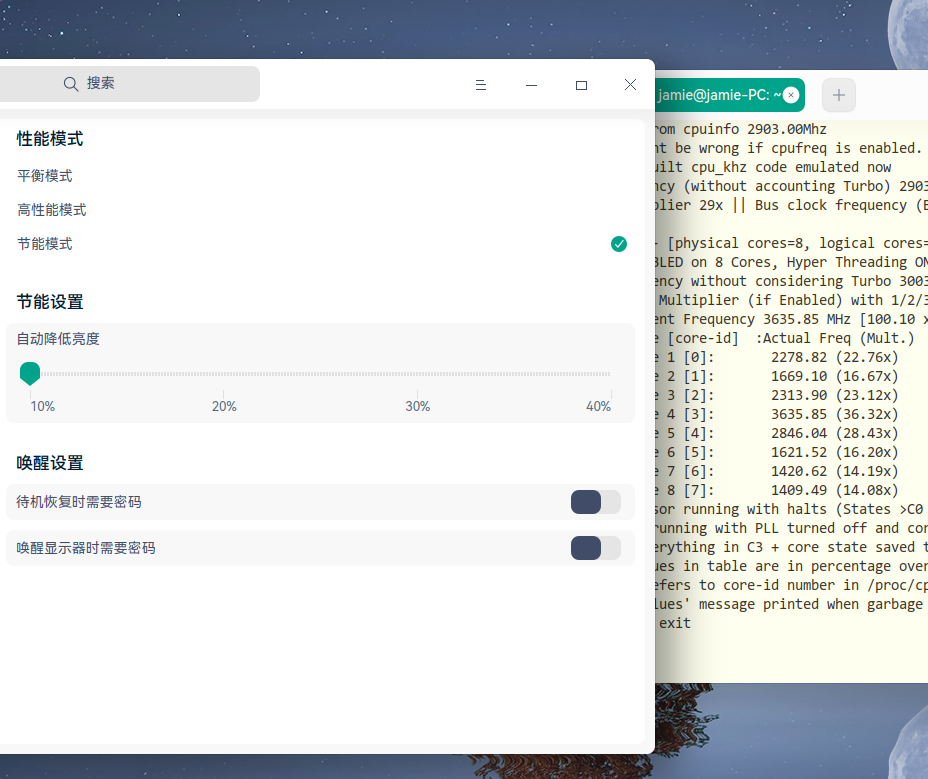Set brightness reduction slider to 40%
928x779 pixels.
pyautogui.click(x=610, y=374)
